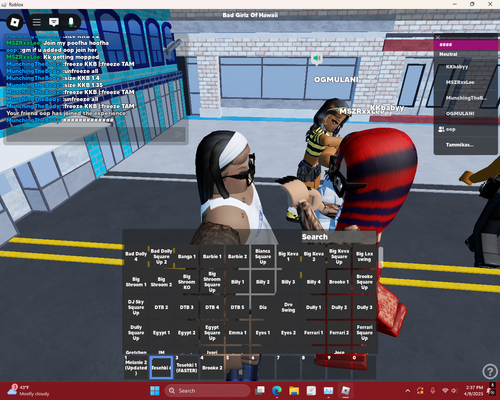Select the Big Keva 2 tile
The width and height of the screenshot is (500, 400).
click(x=314, y=256)
